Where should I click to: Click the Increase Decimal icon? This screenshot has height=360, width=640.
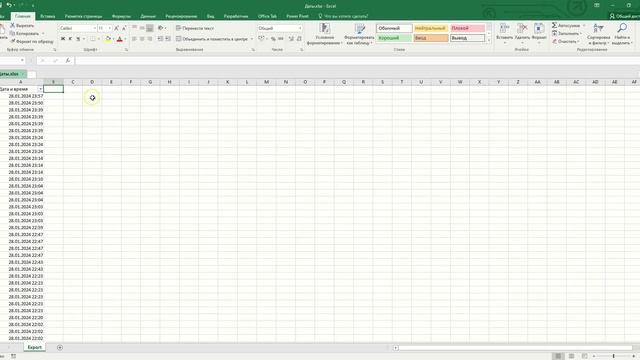pyautogui.click(x=291, y=39)
